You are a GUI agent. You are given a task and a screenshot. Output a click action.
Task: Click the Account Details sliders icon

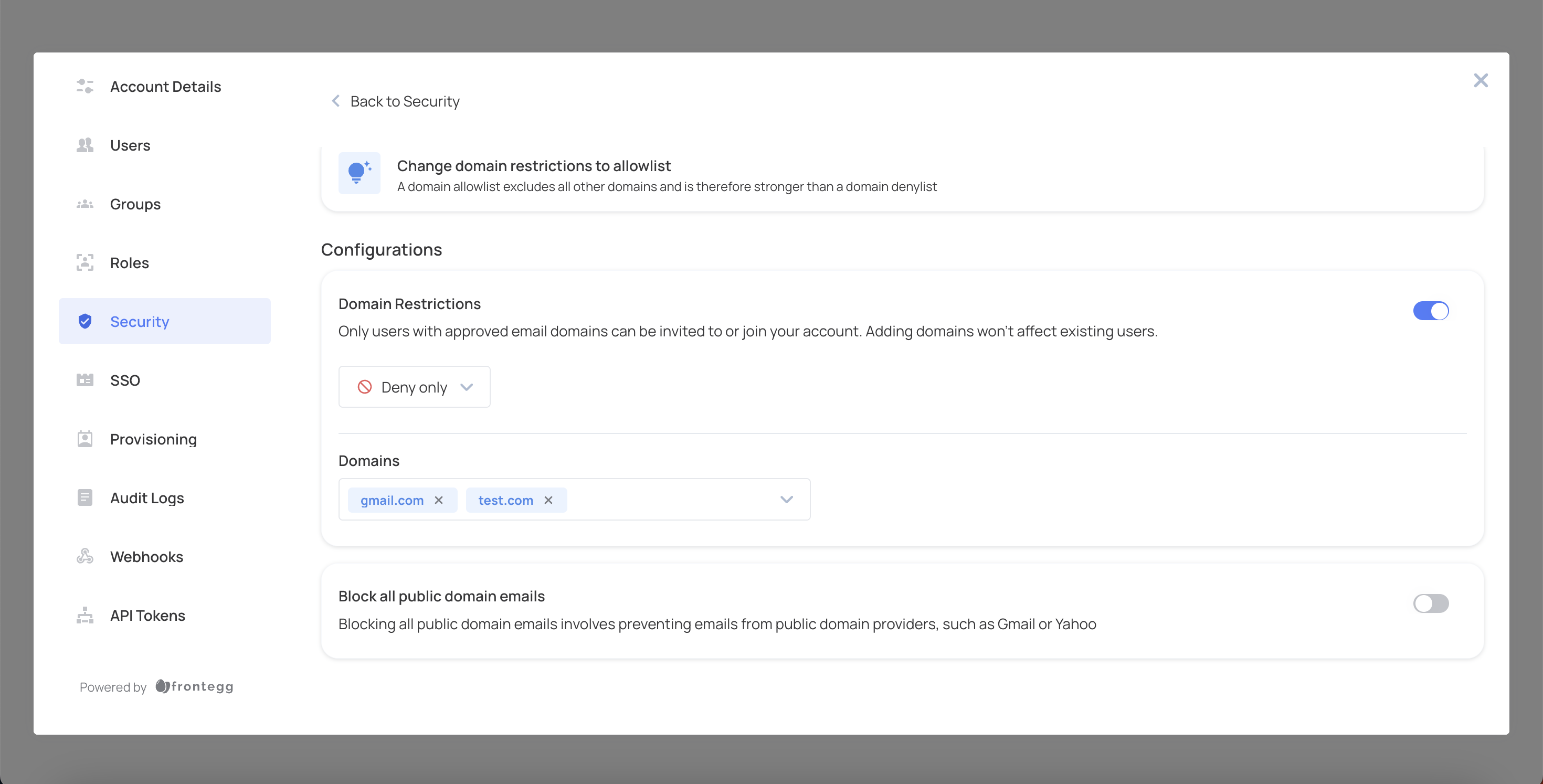click(85, 86)
